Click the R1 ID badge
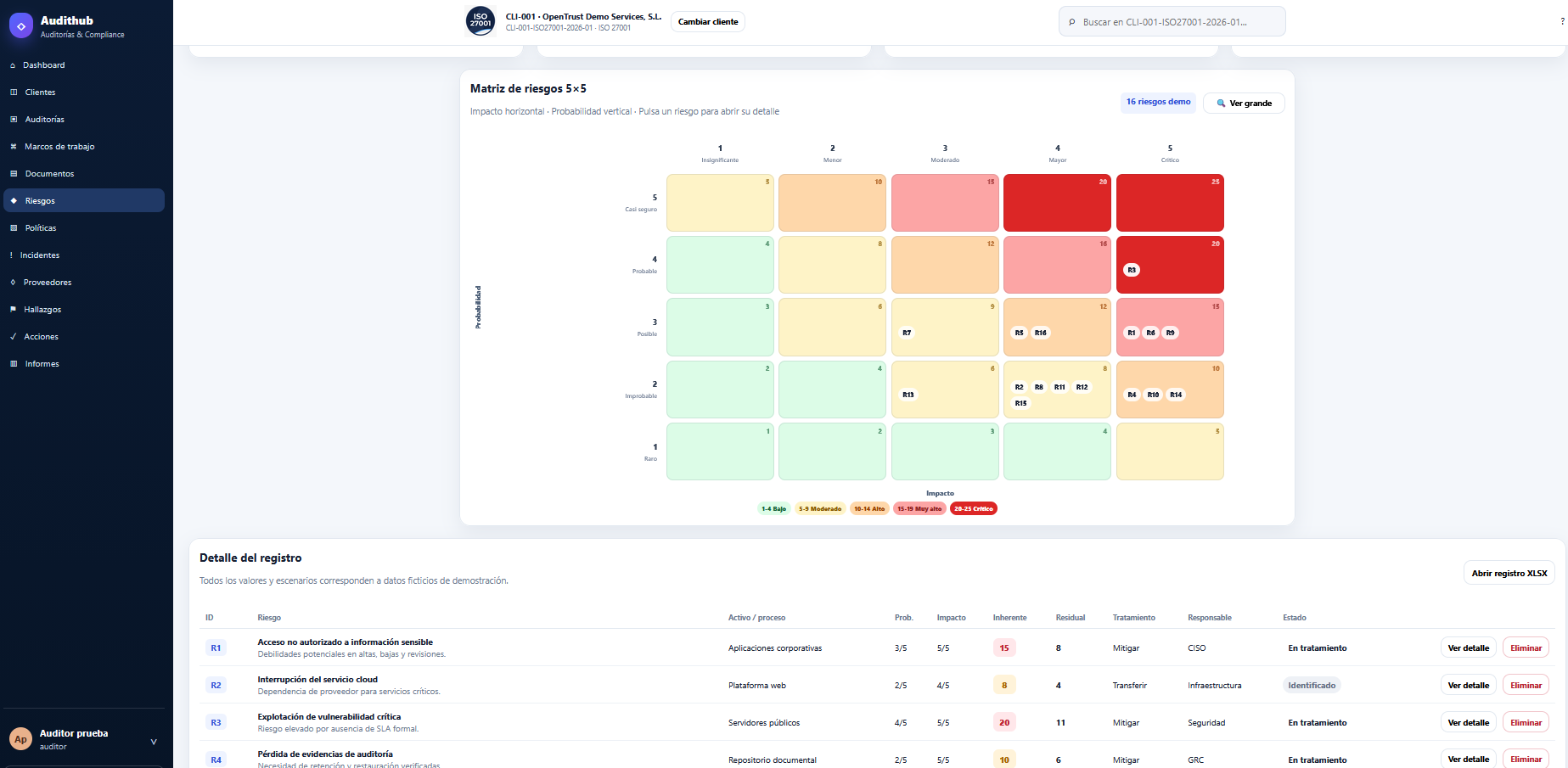 tap(216, 648)
